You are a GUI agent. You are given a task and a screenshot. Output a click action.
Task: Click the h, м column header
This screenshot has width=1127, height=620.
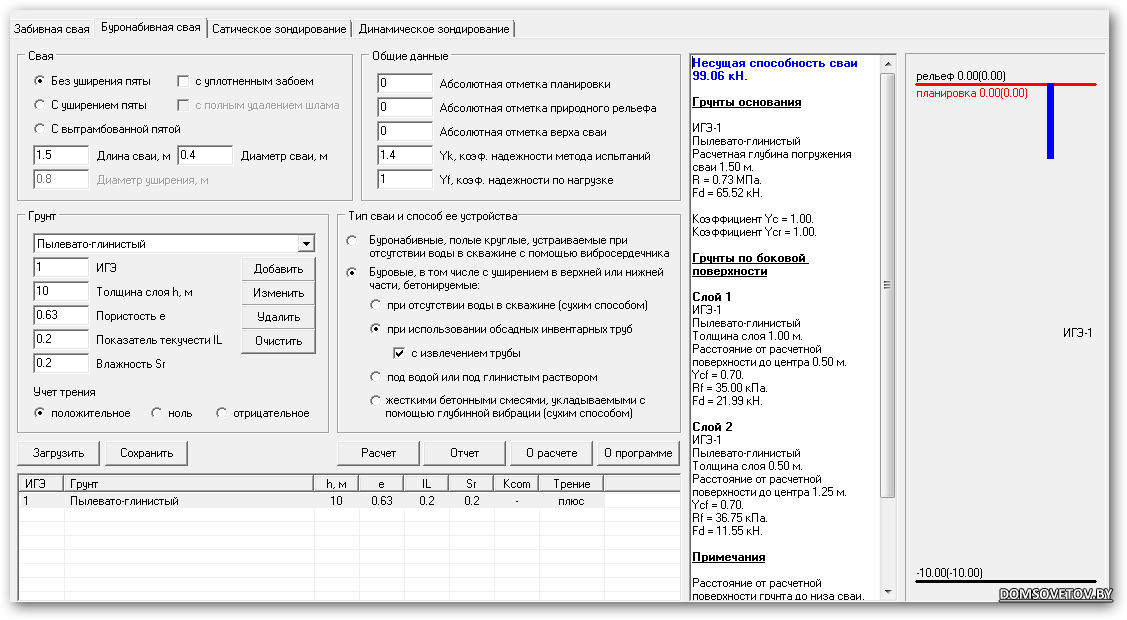[x=336, y=483]
